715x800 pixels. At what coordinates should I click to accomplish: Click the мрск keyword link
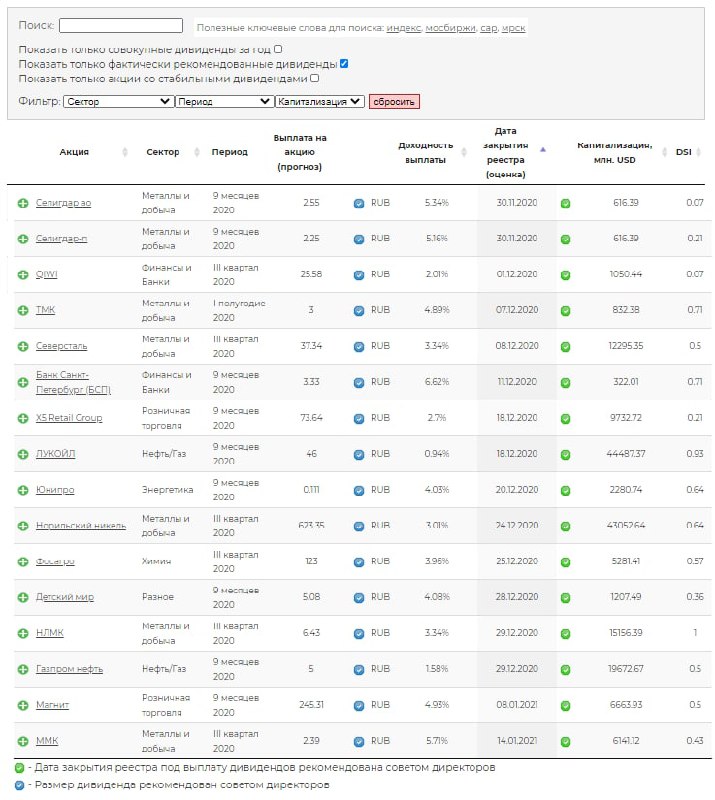point(513,28)
